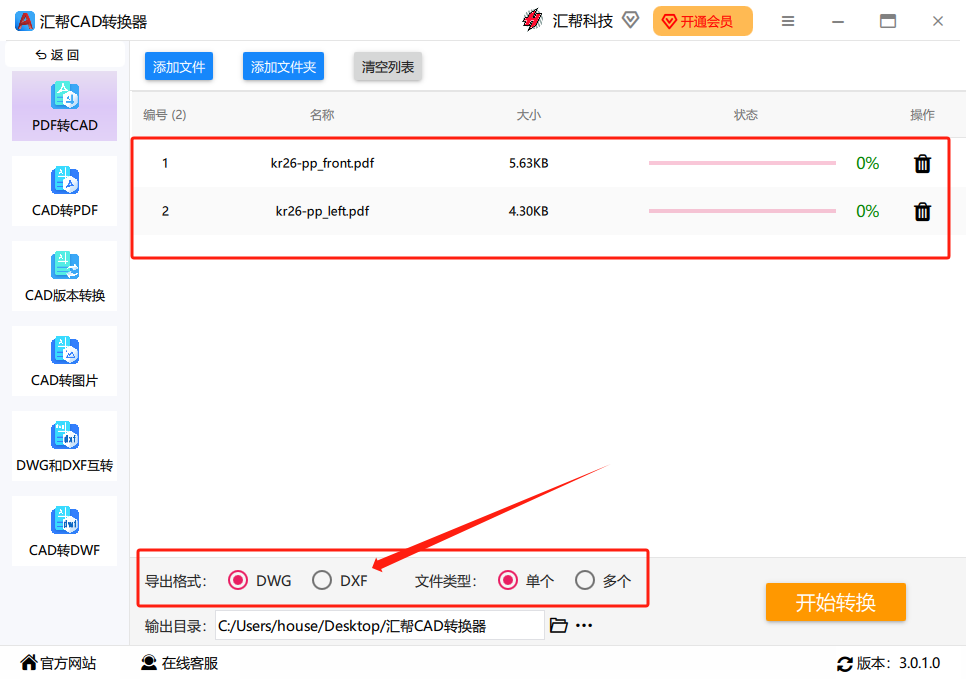Click the 名称 column header
Screen dimensions: 966x679
point(322,115)
